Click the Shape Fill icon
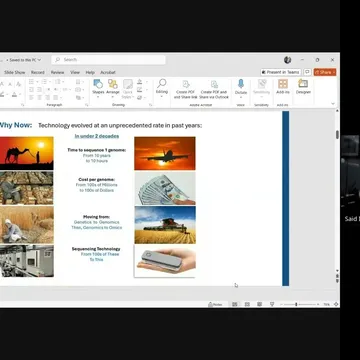This screenshot has height=360, width=360. click(140, 82)
